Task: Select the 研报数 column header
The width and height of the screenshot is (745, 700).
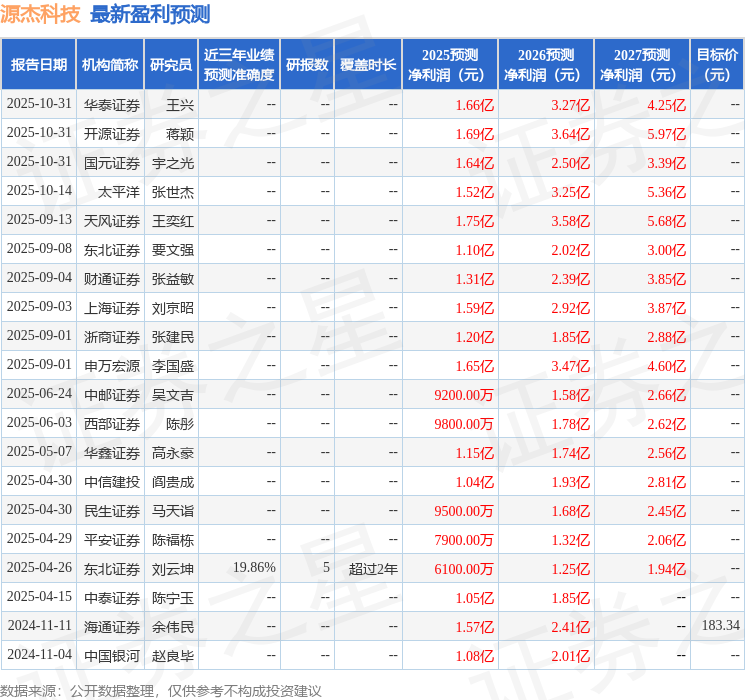Action: (307, 65)
